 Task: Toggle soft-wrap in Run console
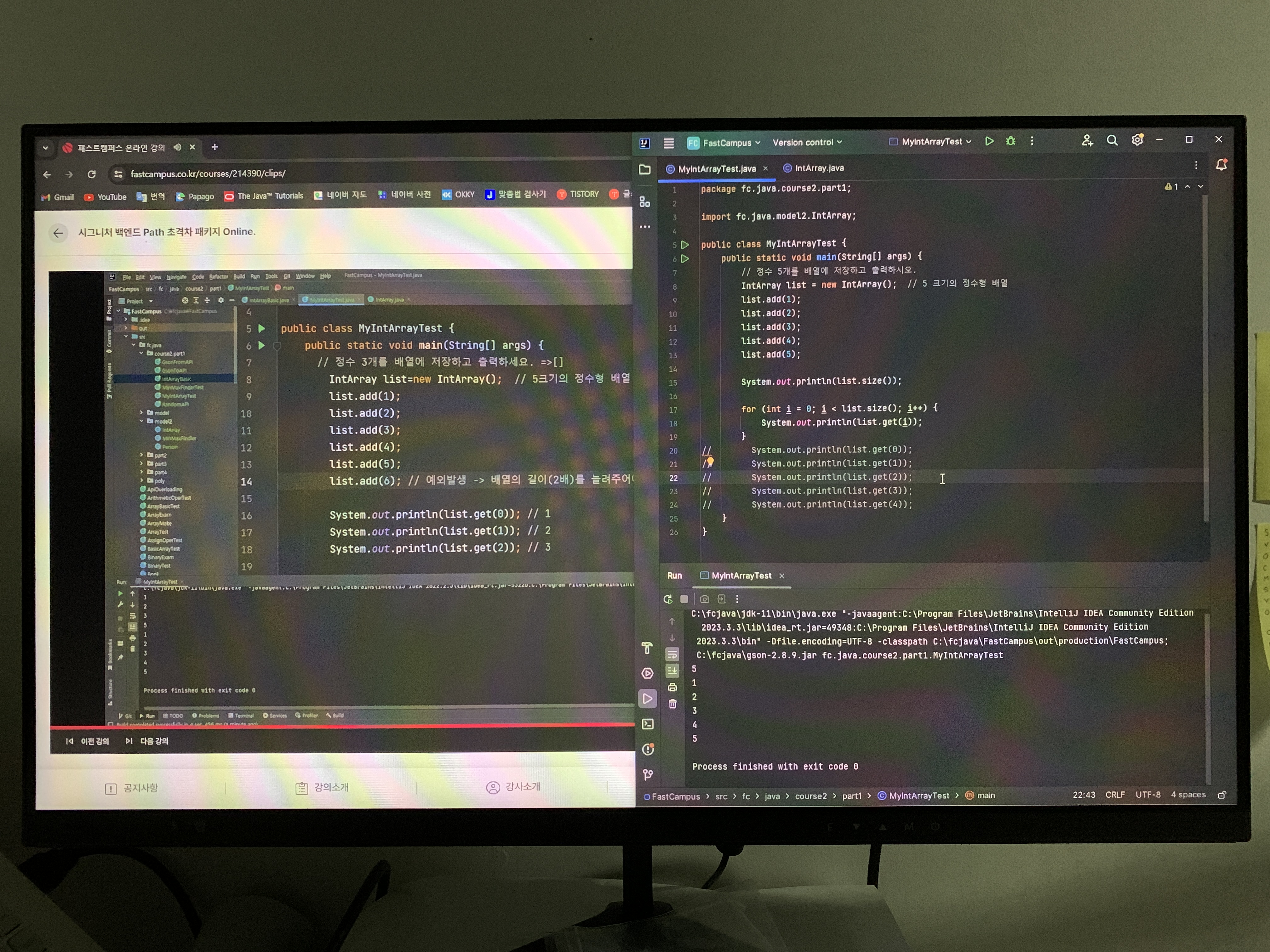(x=672, y=655)
